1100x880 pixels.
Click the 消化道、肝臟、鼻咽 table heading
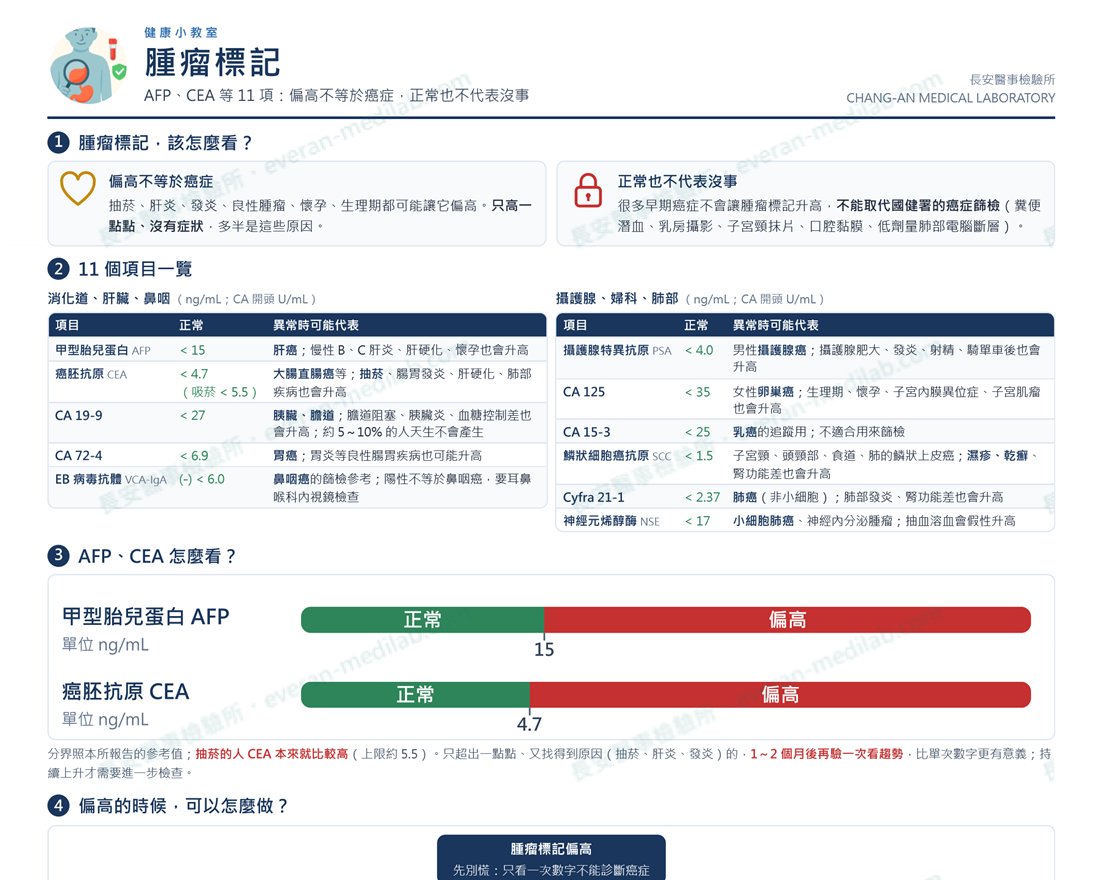109,298
